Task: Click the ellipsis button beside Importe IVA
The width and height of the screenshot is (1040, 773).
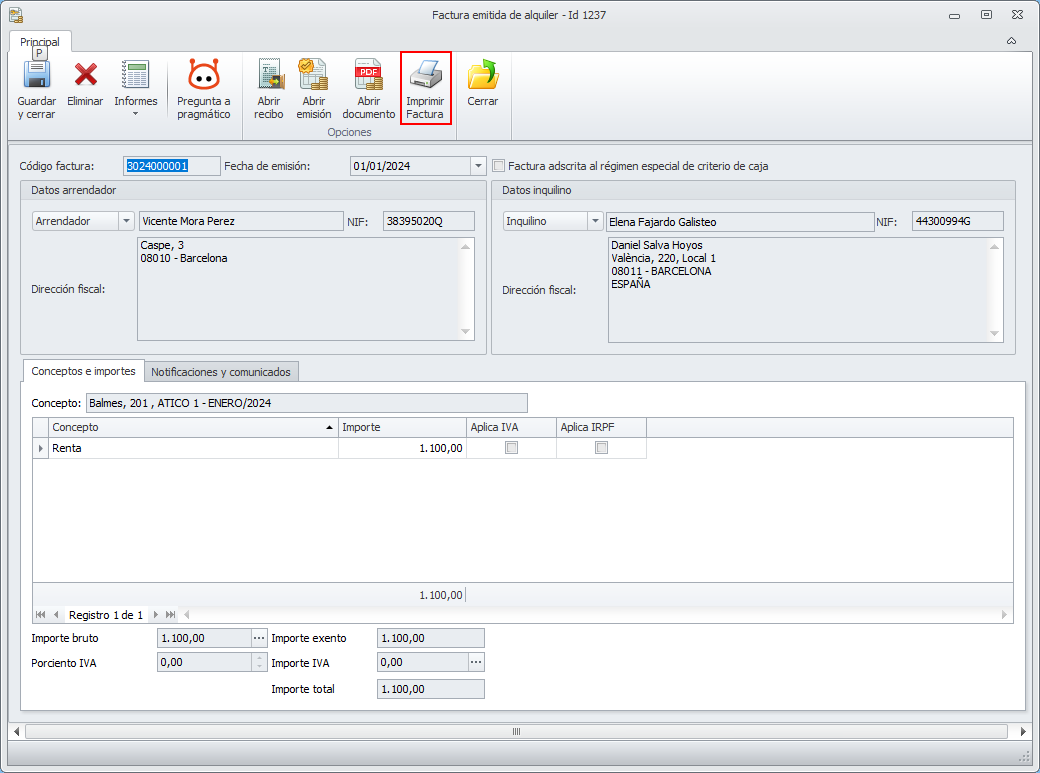Action: (476, 662)
